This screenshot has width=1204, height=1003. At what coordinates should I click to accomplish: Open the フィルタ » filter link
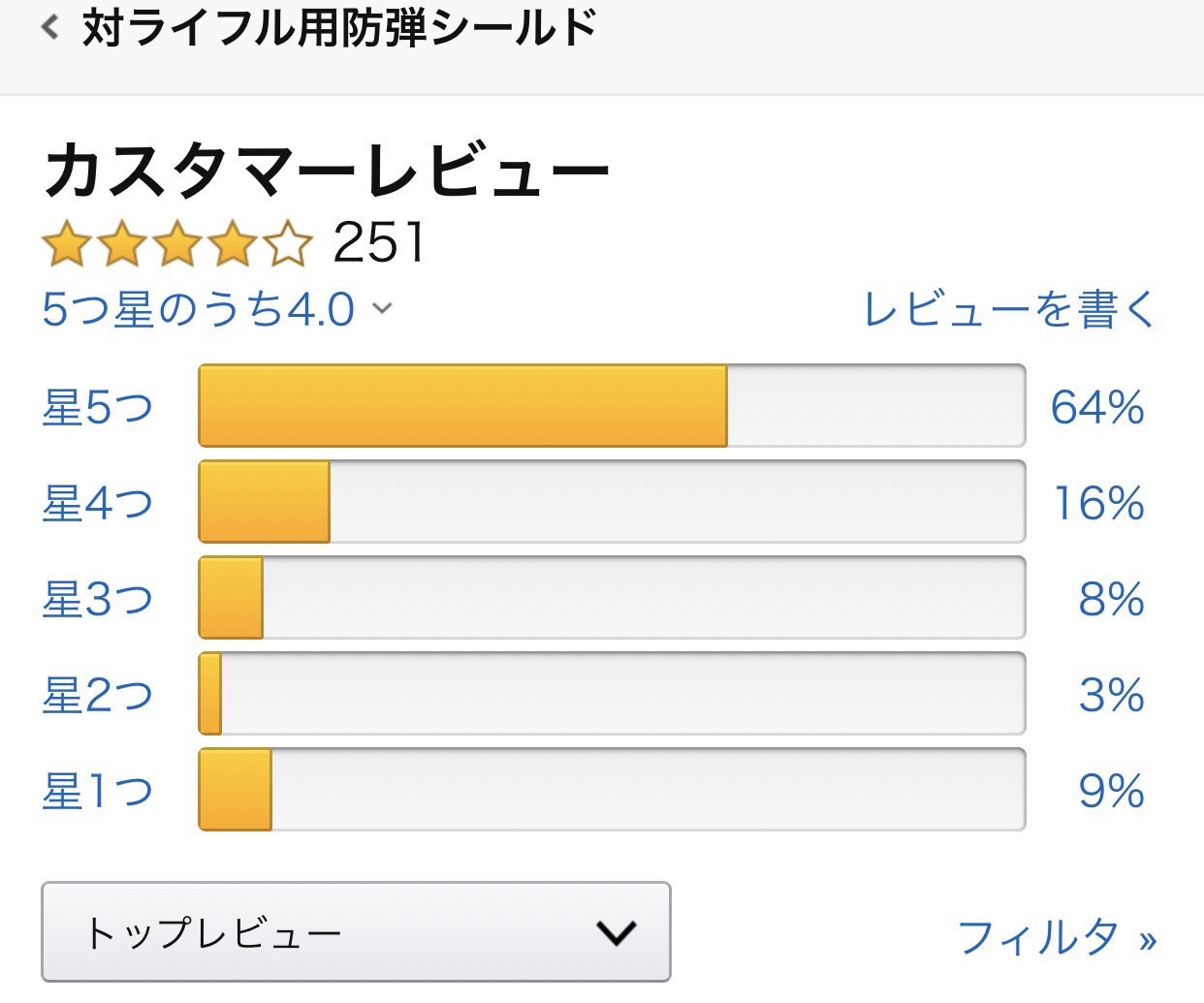click(x=1057, y=937)
